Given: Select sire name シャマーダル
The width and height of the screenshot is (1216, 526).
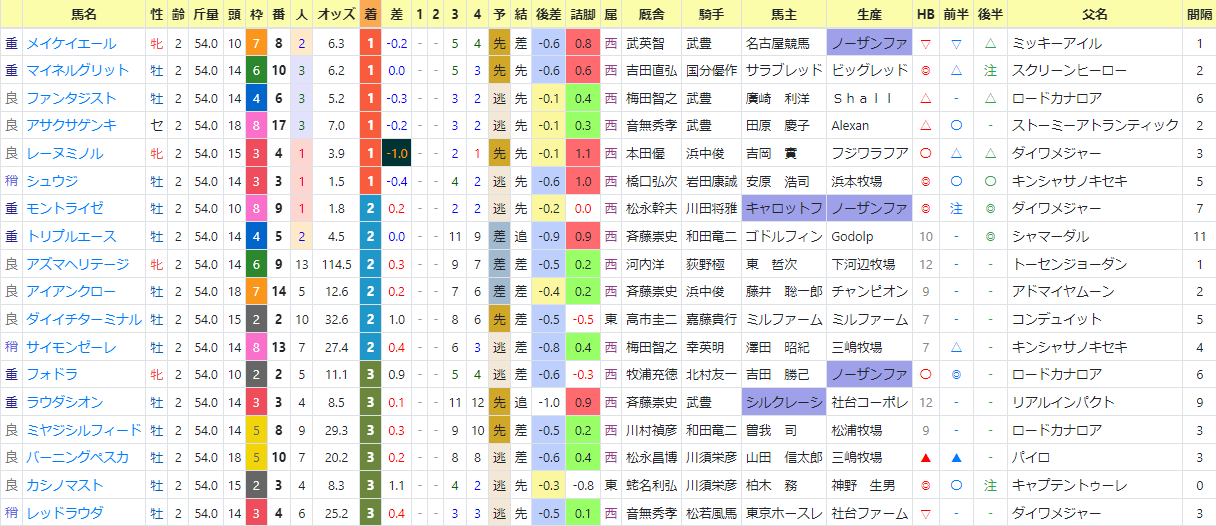Looking at the screenshot, I should point(1050,236).
